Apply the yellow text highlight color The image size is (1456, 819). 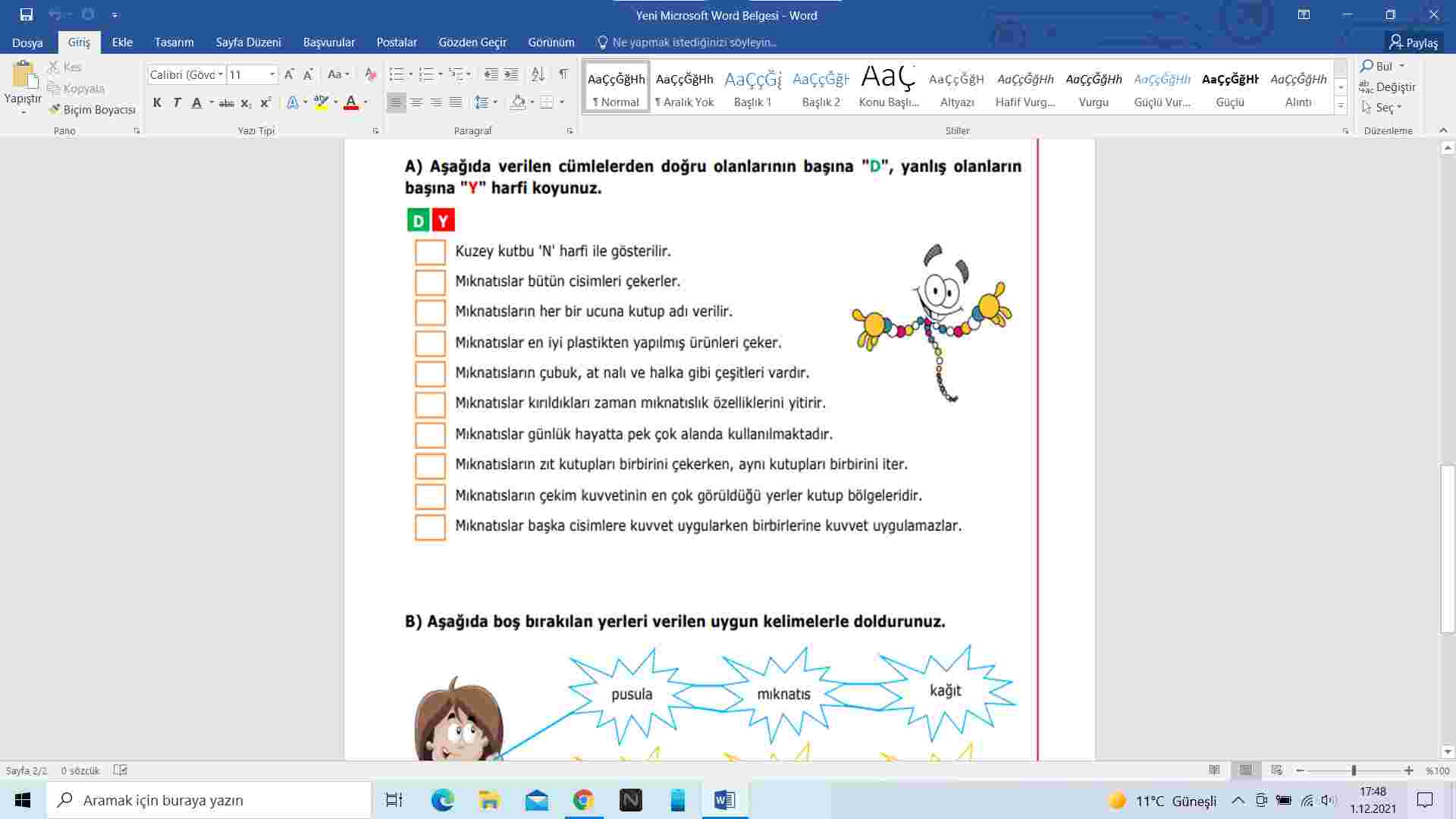coord(322,102)
